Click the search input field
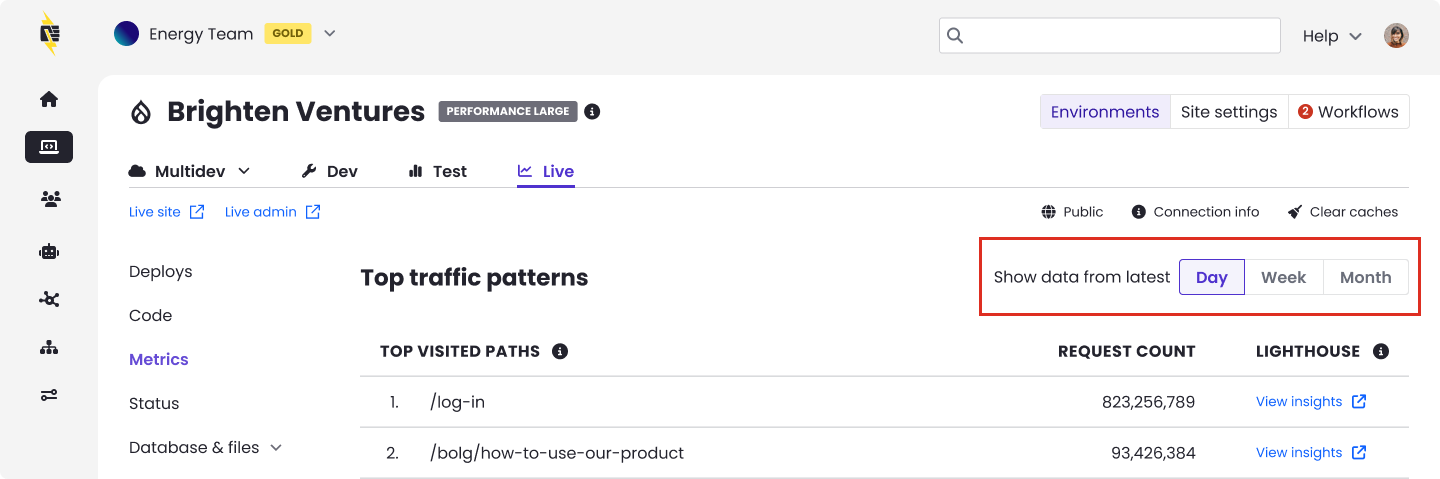 (x=1110, y=35)
